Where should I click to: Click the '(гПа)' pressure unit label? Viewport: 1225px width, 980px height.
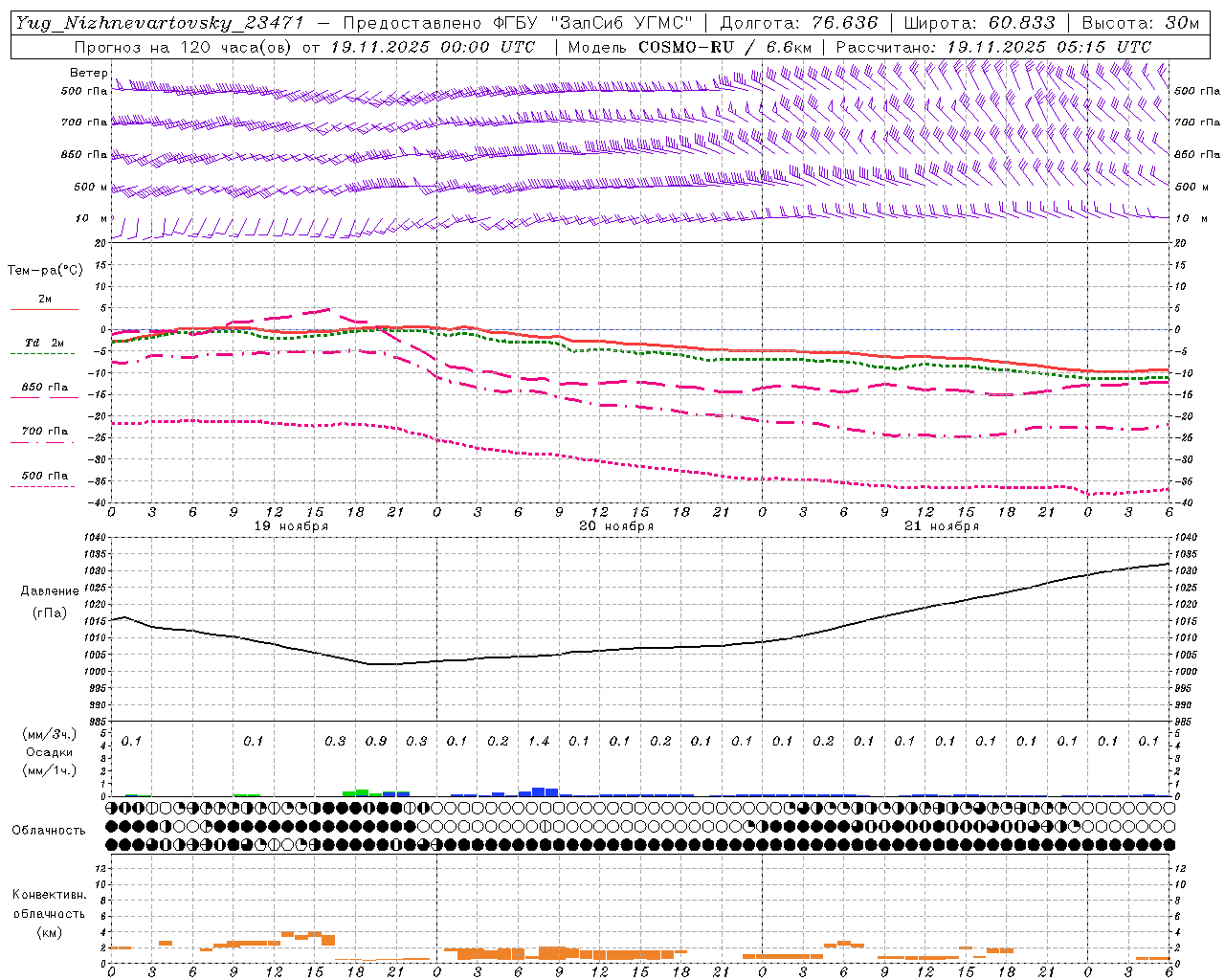(50, 612)
